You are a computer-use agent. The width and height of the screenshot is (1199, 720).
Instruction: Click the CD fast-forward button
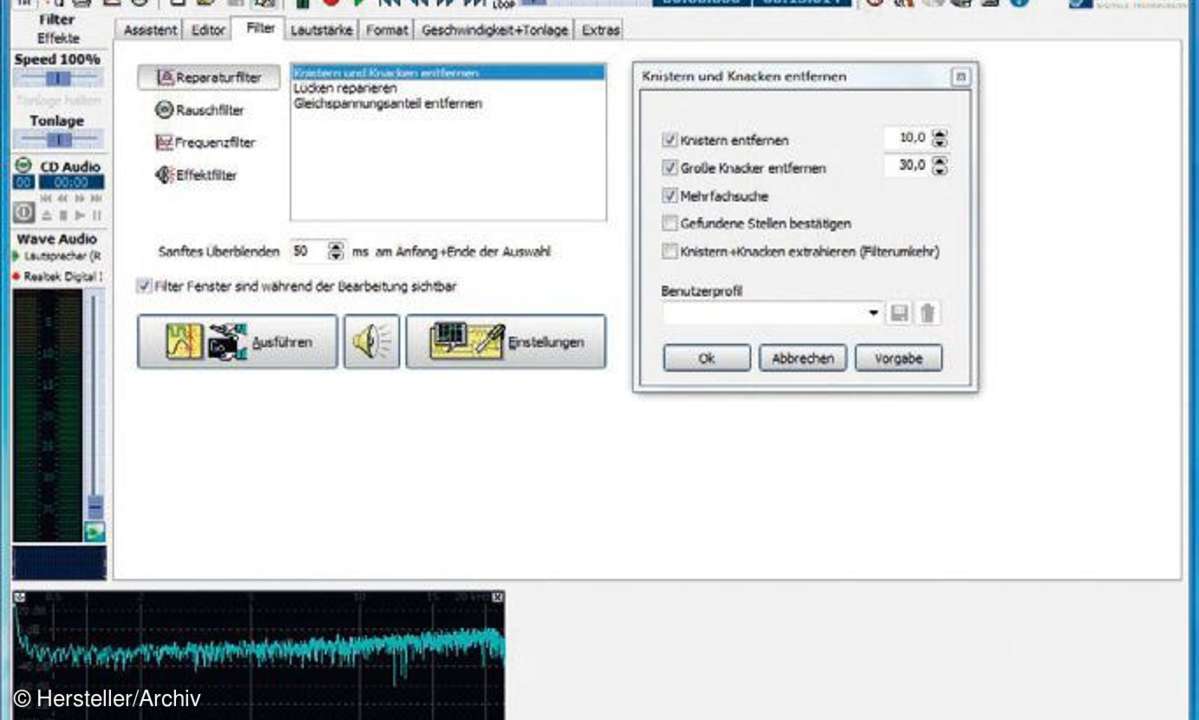coord(80,199)
